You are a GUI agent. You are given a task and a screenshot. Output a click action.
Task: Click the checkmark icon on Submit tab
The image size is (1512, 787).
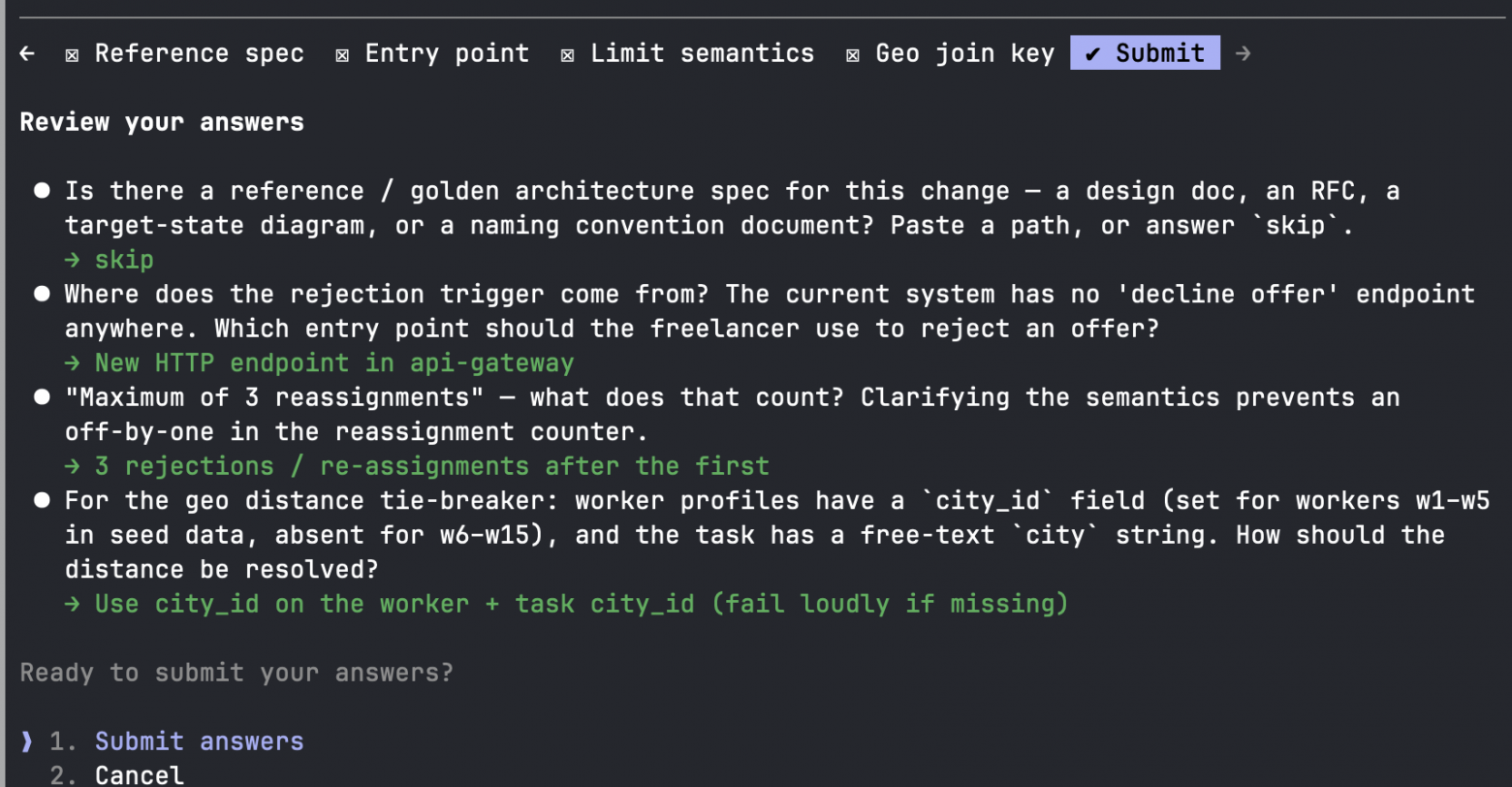[x=1092, y=53]
